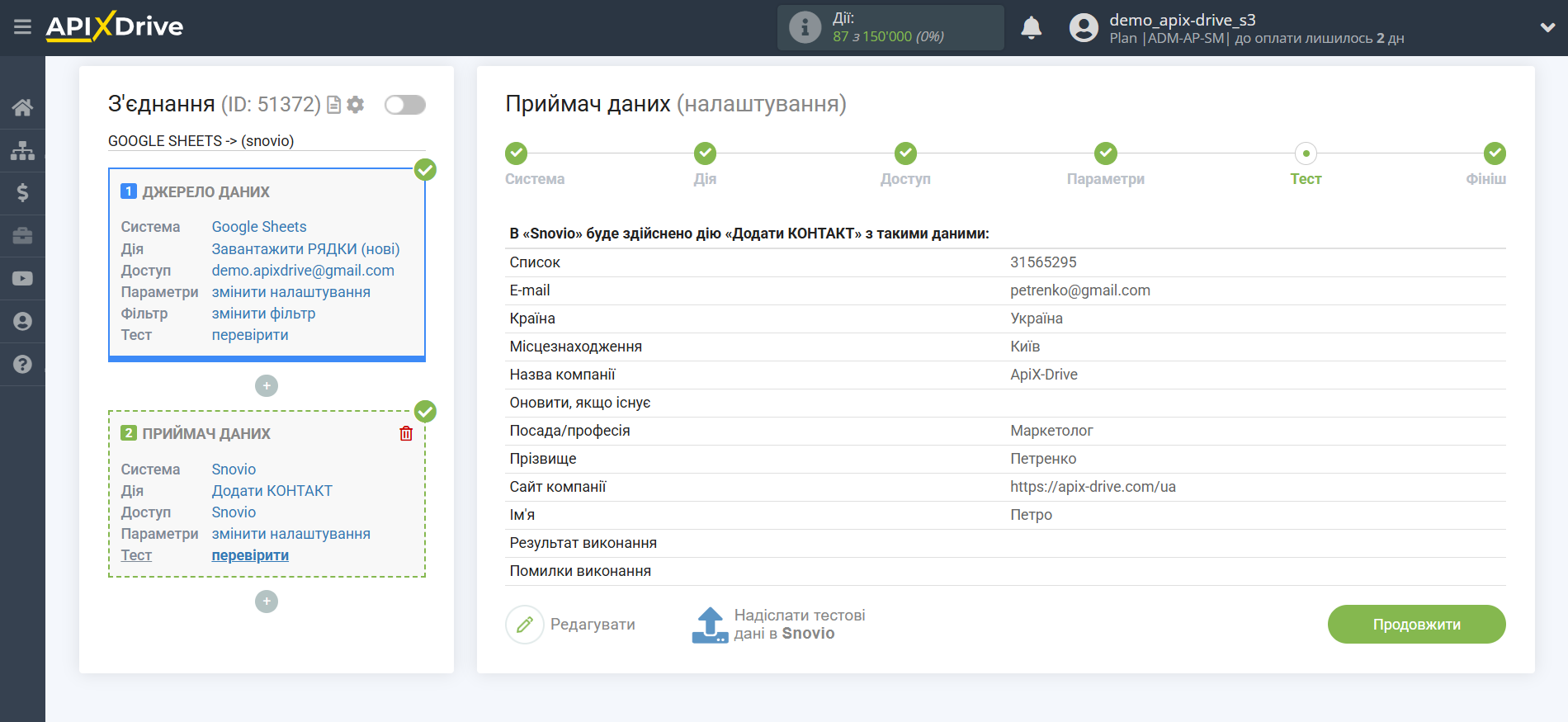This screenshot has height=722, width=1568.
Task: Click ДЖЕРЕЛО ДАНИХ header
Action: 205,192
